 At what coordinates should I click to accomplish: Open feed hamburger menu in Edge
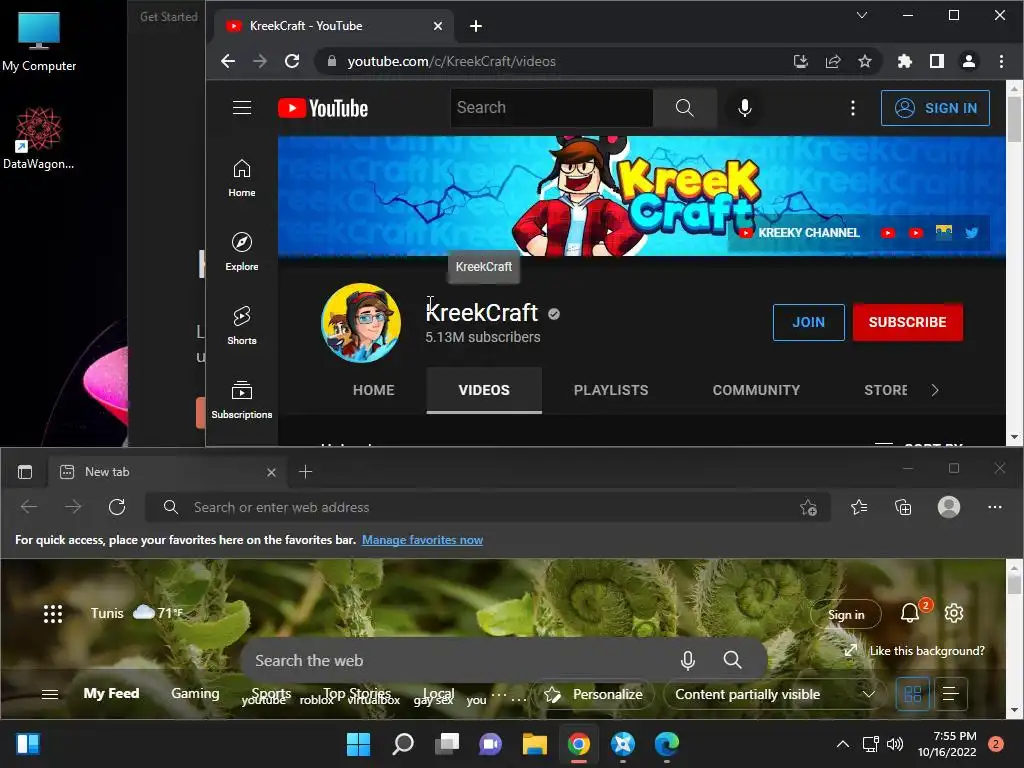point(50,694)
